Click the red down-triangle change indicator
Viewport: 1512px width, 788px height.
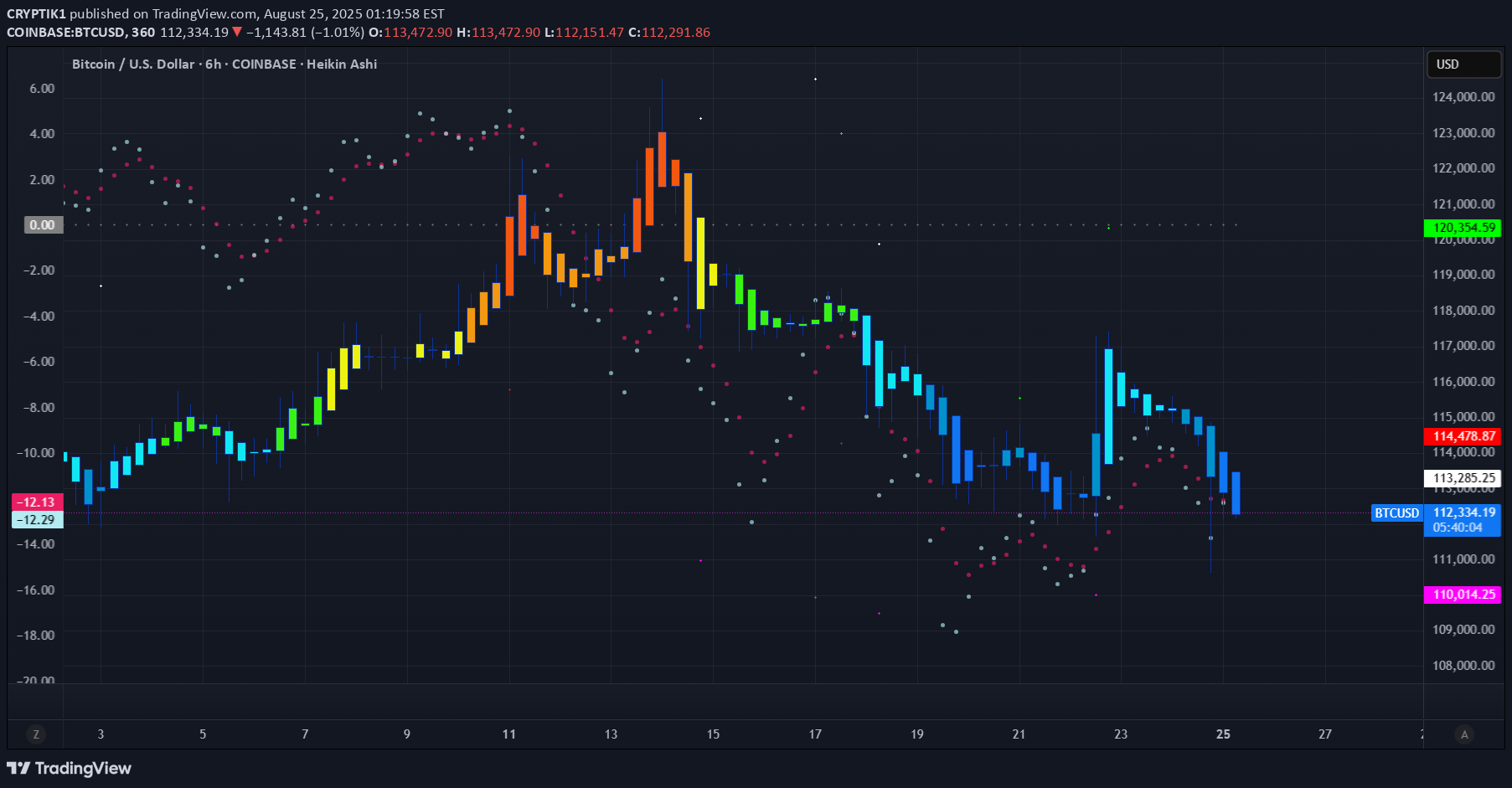(237, 32)
